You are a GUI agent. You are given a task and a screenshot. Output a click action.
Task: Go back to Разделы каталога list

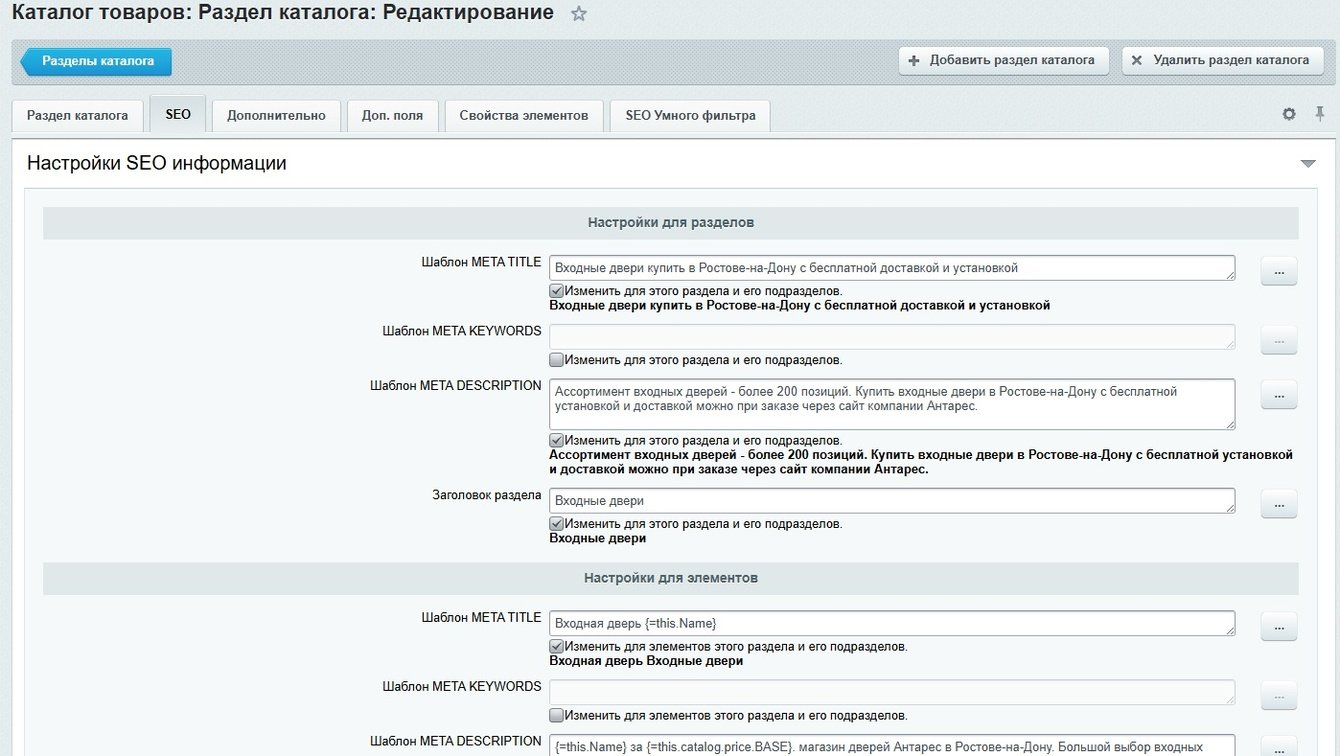(x=97, y=61)
